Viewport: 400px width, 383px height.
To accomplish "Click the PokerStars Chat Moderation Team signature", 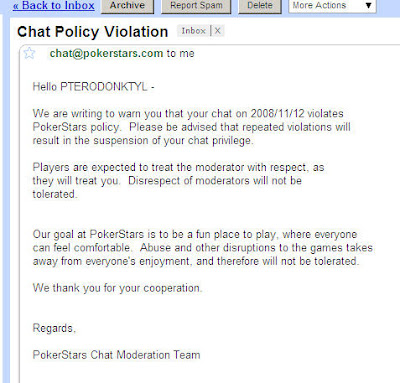I will pyautogui.click(x=116, y=355).
